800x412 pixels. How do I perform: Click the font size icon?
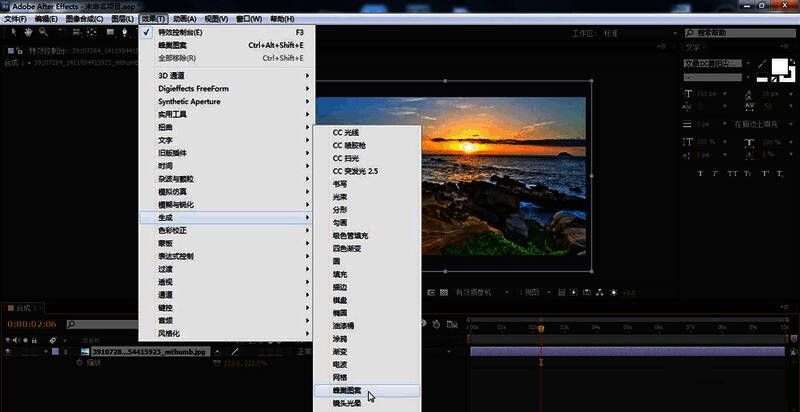click(x=688, y=93)
